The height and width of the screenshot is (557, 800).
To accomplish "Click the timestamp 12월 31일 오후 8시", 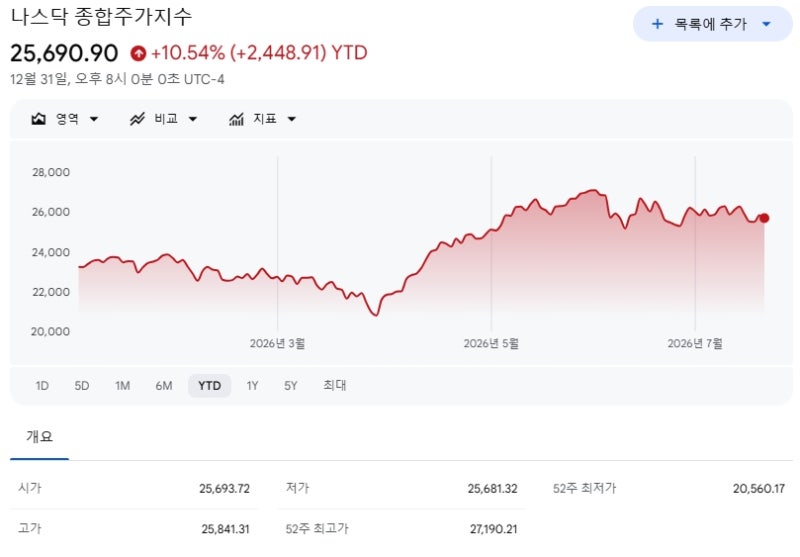I will [x=117, y=79].
